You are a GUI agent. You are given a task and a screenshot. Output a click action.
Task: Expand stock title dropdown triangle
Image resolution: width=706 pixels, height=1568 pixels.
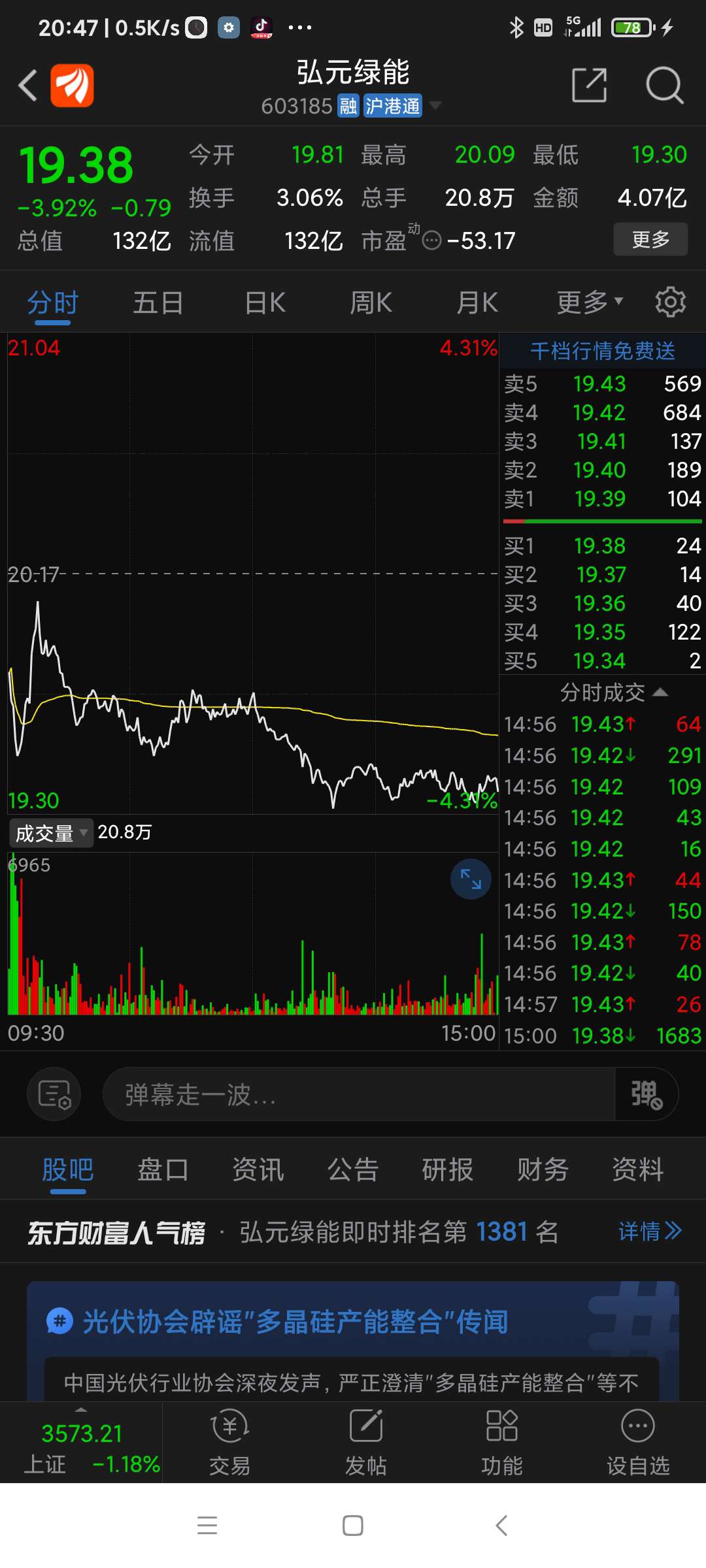434,105
